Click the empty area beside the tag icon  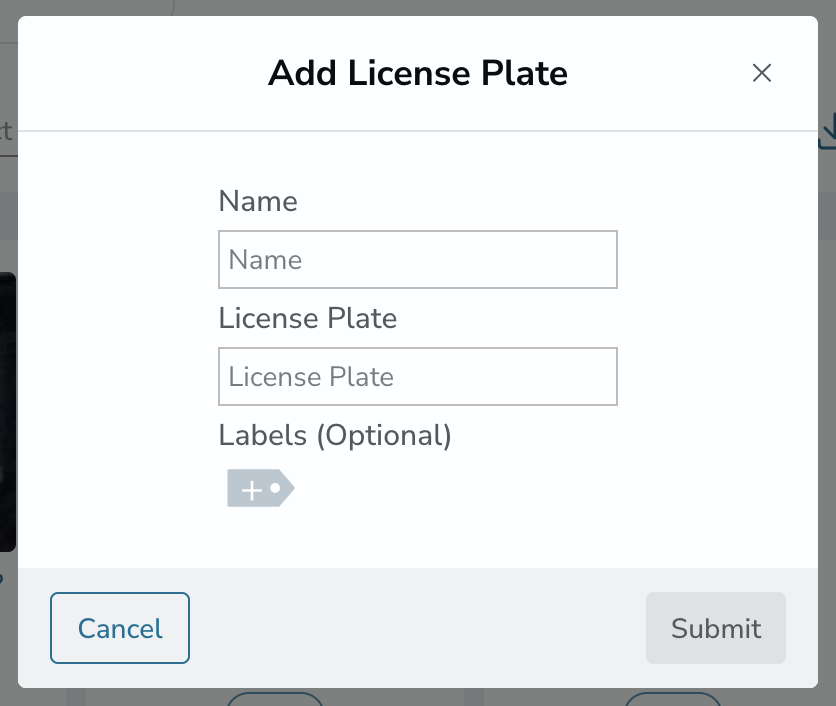(x=453, y=488)
